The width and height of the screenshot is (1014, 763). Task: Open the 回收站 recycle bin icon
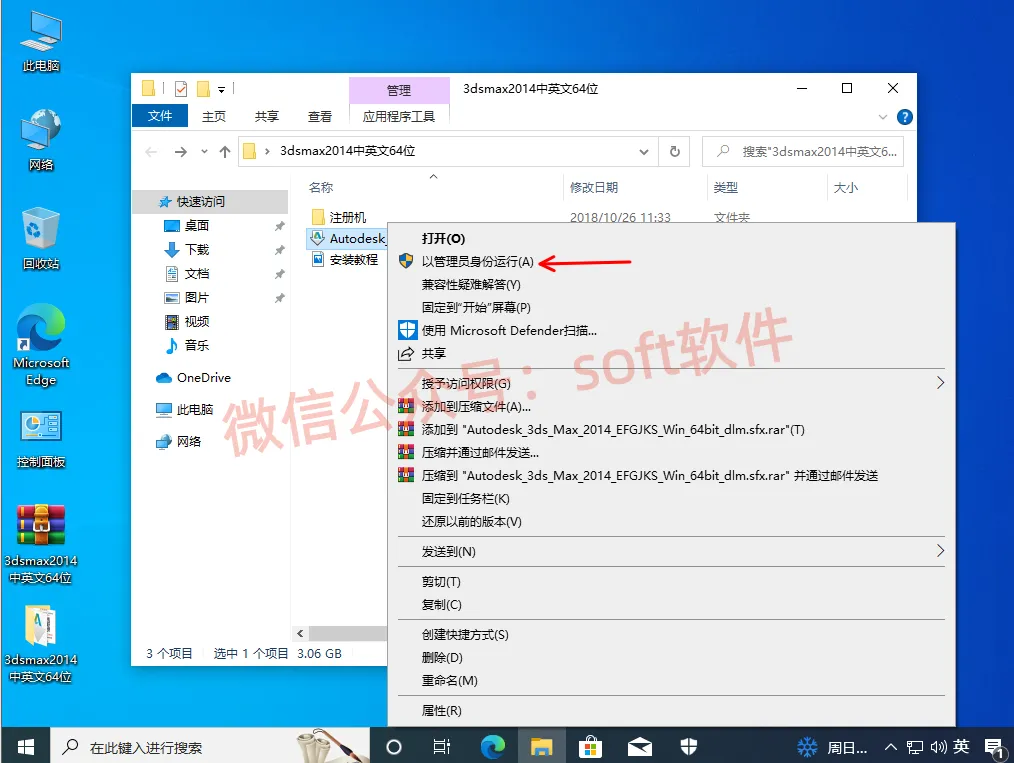click(41, 239)
